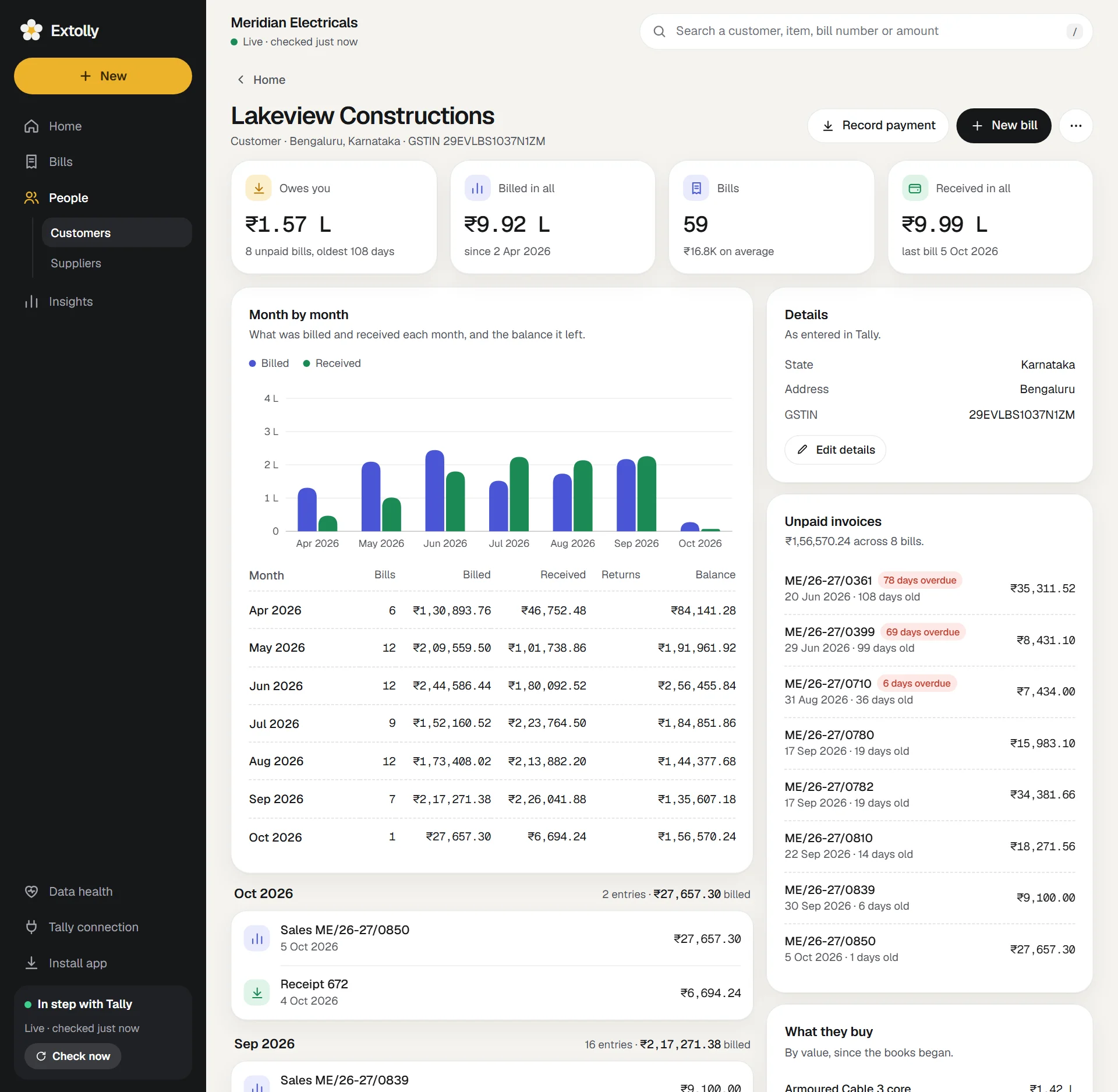Image resolution: width=1118 pixels, height=1092 pixels.
Task: Focus the search customer or bill field
Action: [866, 31]
